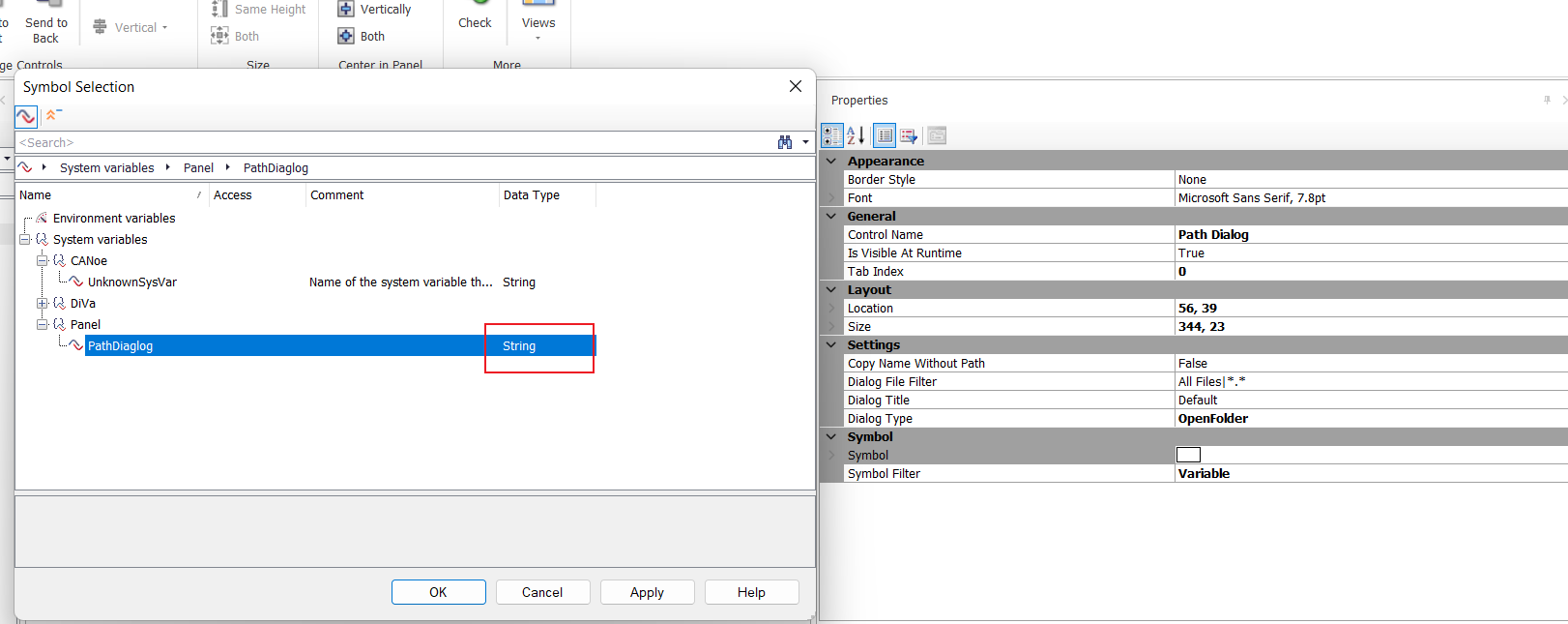Open the search options dropdown arrow
The width and height of the screenshot is (1568, 624).
[805, 142]
